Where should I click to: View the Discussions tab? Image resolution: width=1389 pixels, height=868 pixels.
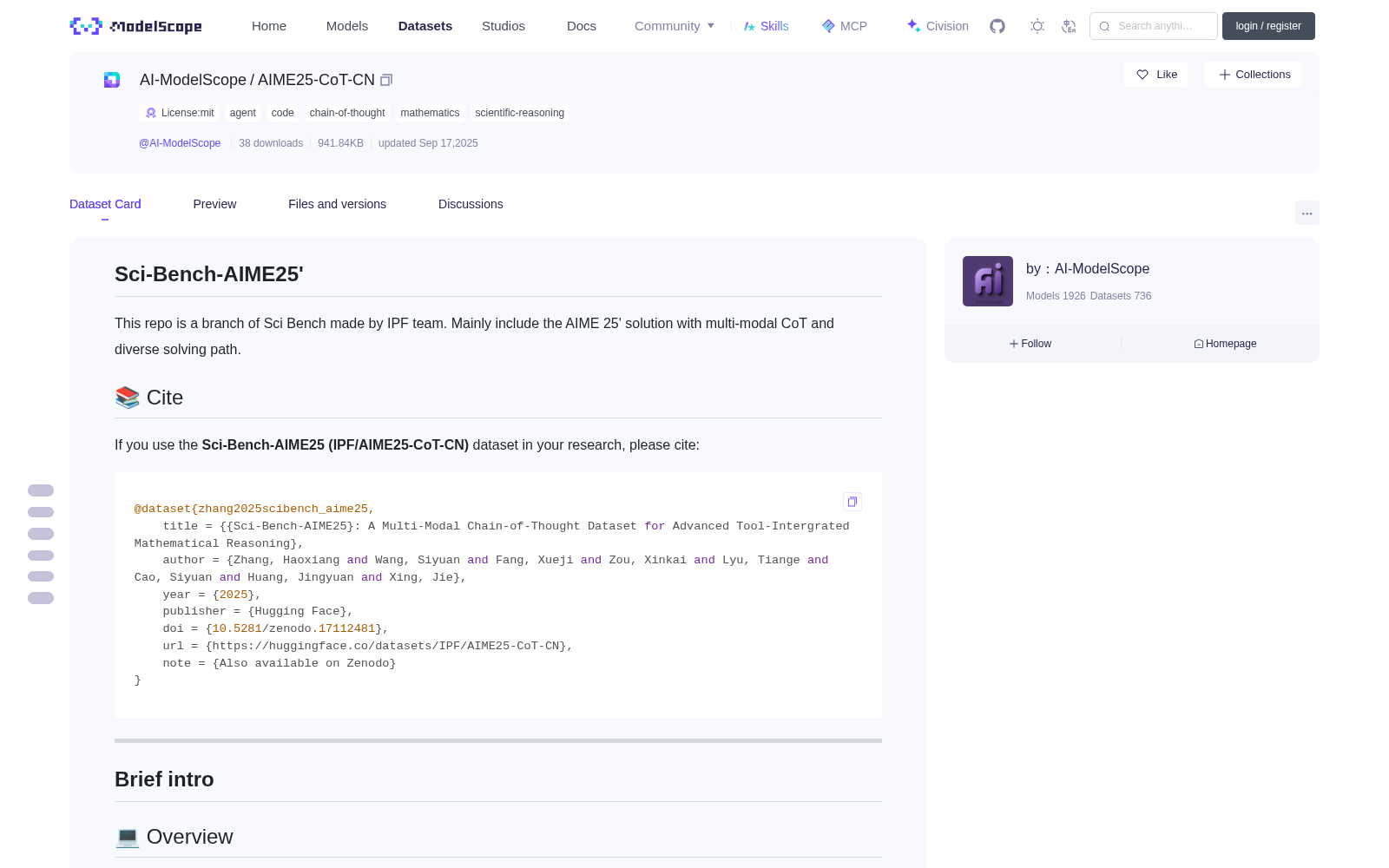tap(471, 204)
